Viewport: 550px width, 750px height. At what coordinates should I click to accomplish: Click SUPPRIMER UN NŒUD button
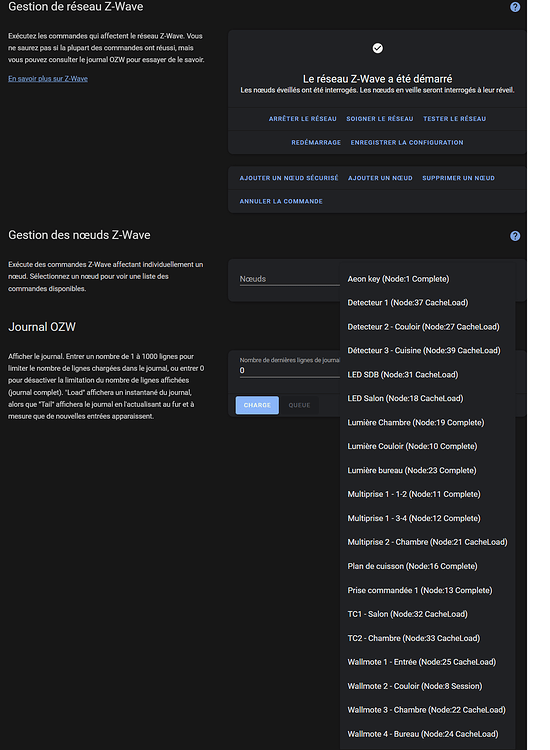pyautogui.click(x=458, y=178)
